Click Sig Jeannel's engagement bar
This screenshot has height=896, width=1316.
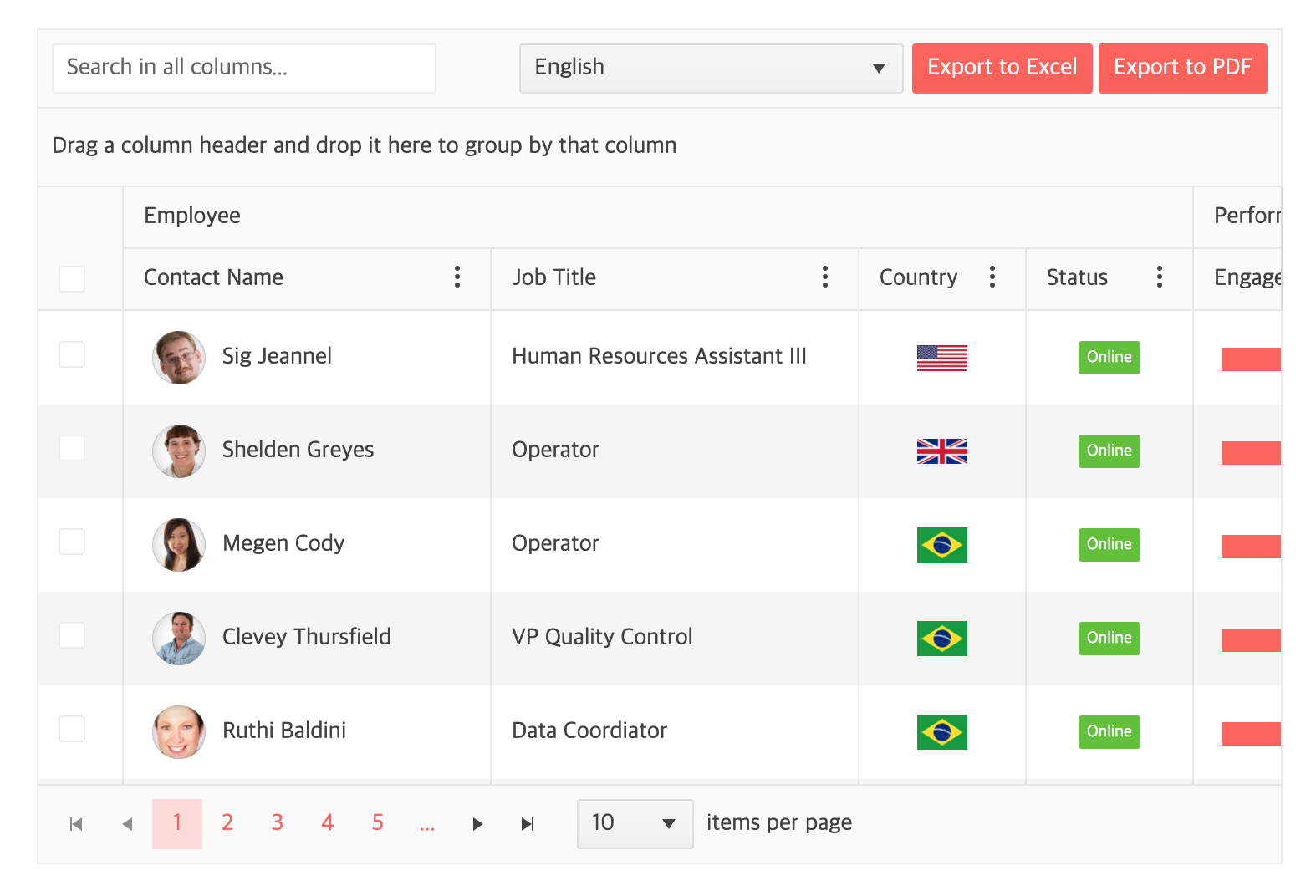[x=1251, y=359]
